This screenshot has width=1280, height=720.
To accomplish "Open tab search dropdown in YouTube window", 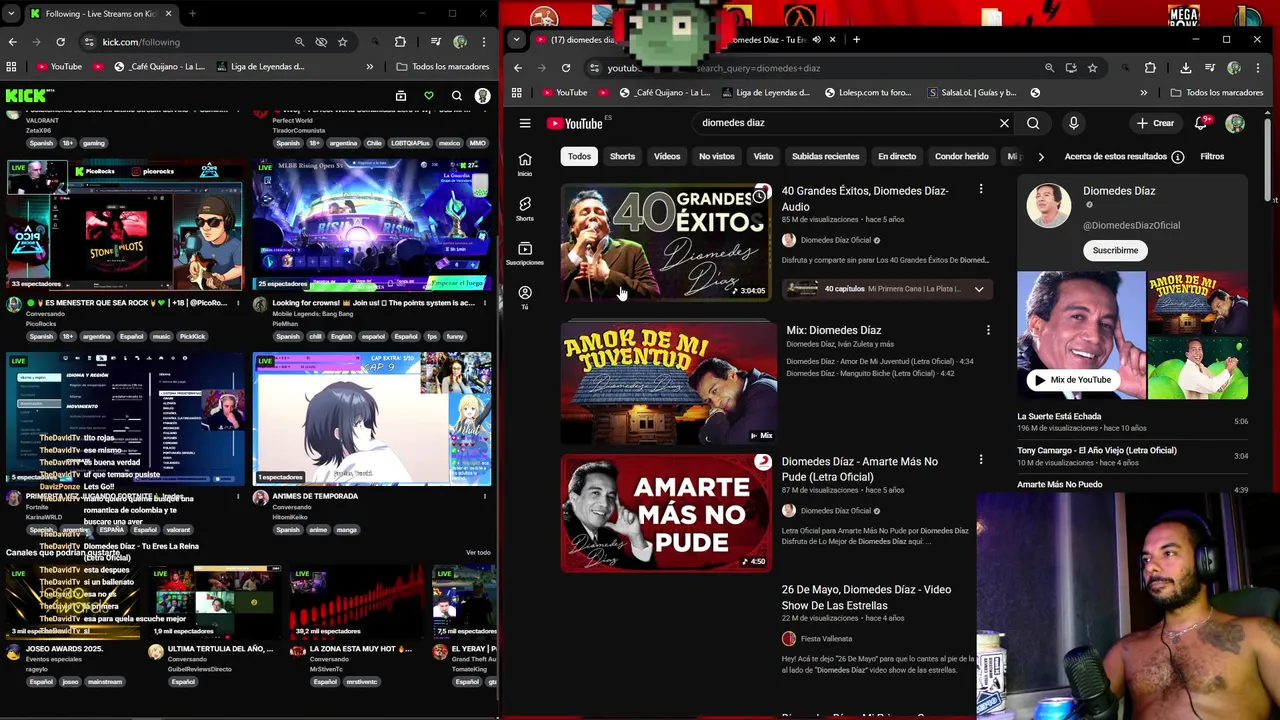I will tap(516, 40).
